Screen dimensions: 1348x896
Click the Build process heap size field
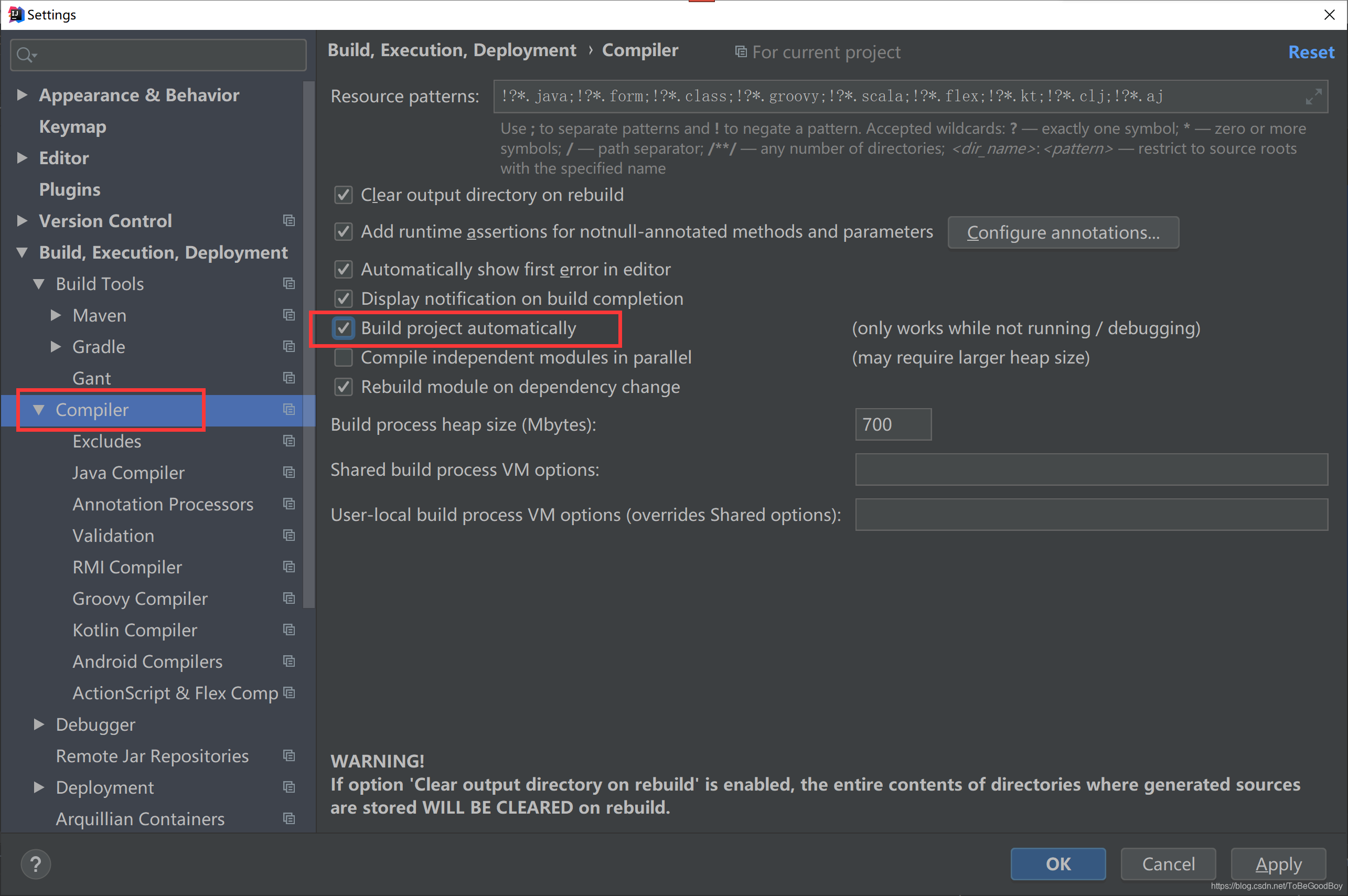coord(893,424)
